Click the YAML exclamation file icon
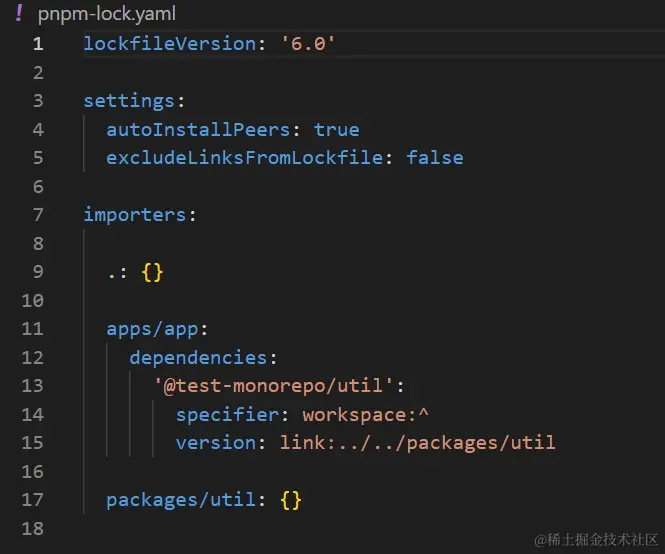The width and height of the screenshot is (665, 554). [19, 13]
